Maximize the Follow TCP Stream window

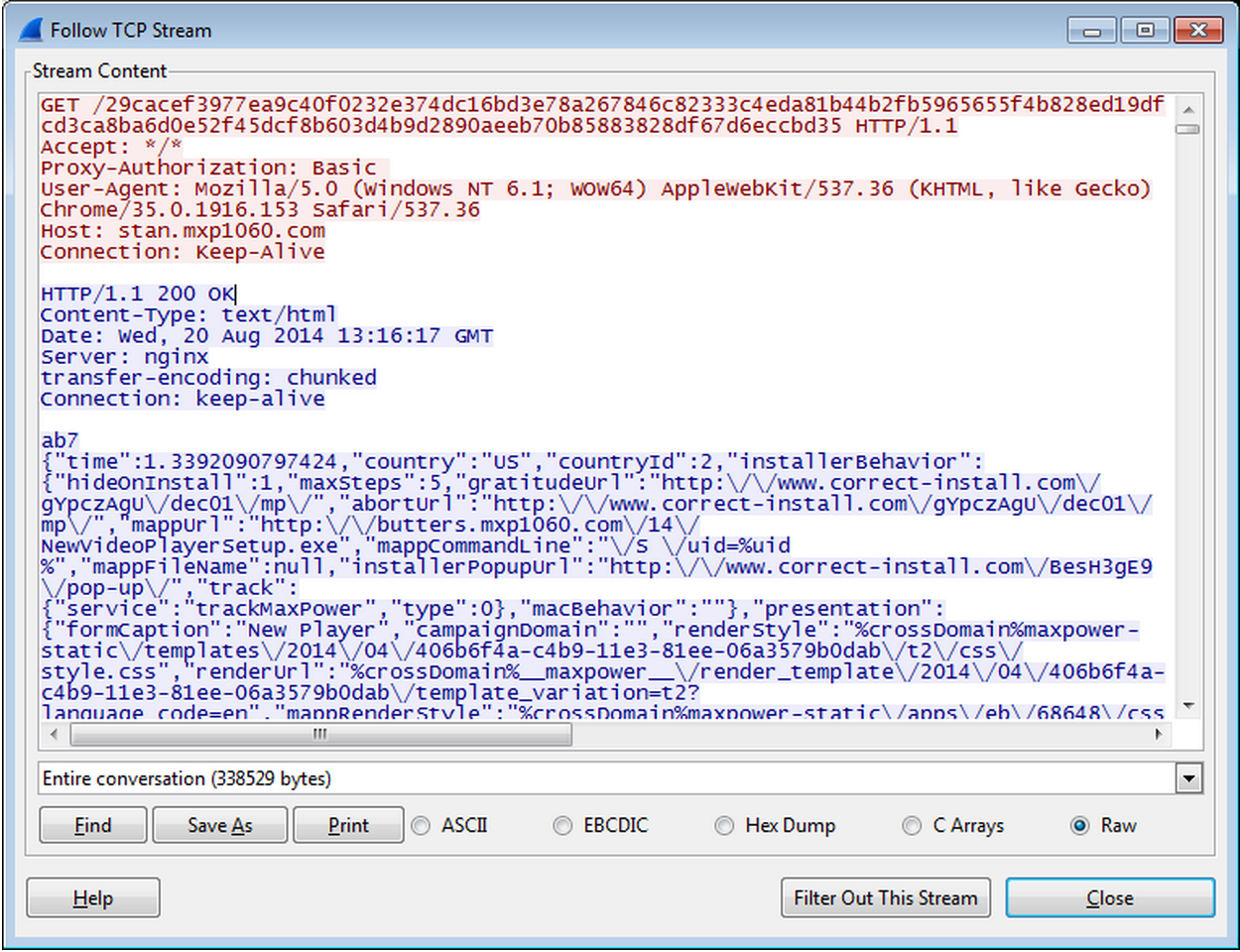pos(1145,31)
